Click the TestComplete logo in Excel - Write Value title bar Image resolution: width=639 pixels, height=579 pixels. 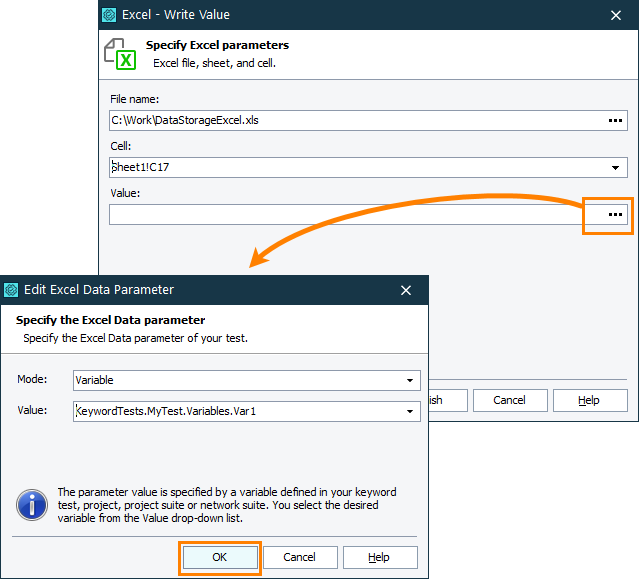tap(109, 15)
